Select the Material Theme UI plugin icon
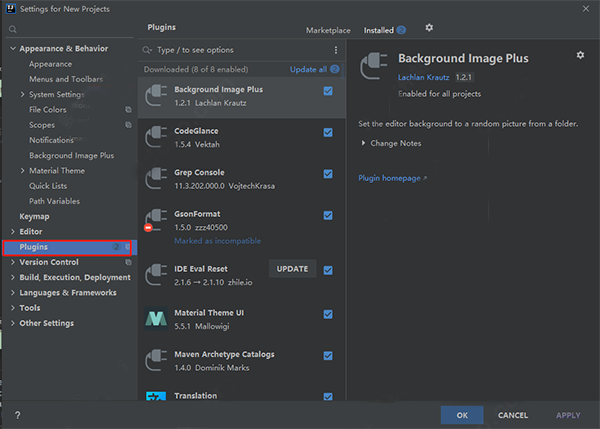This screenshot has width=600, height=429. pyautogui.click(x=155, y=319)
